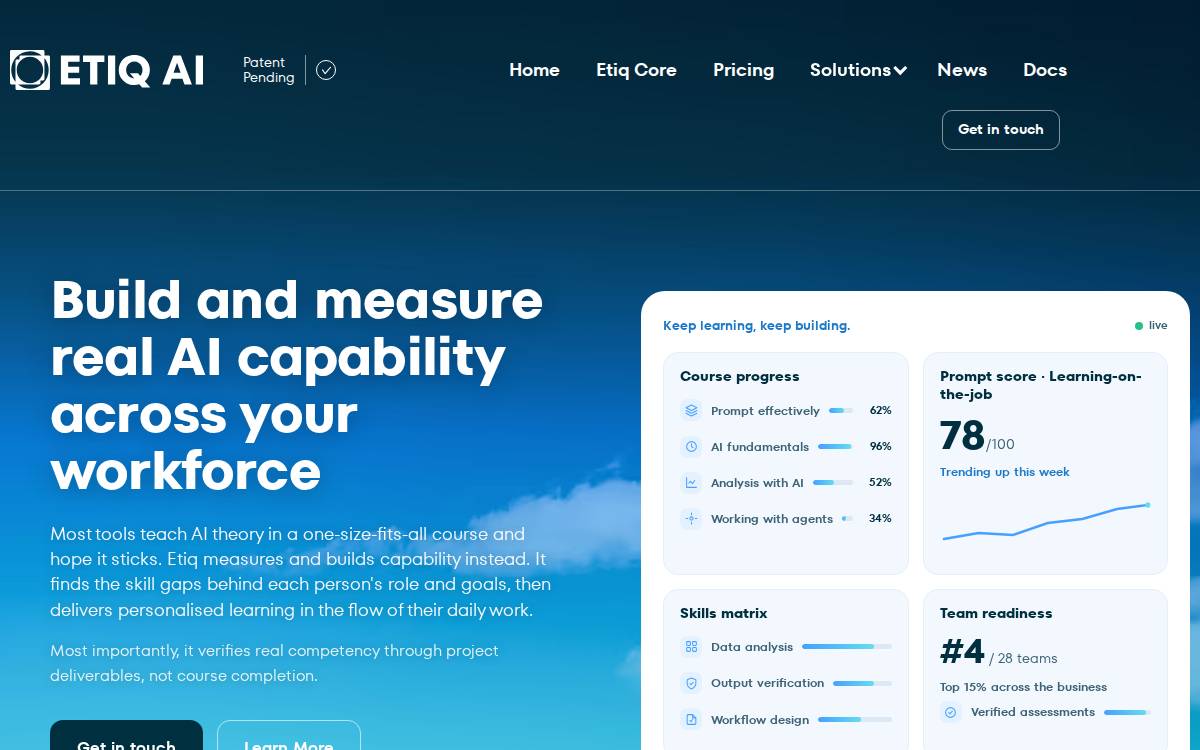
Task: Click the dark hero Get in touch button
Action: click(x=126, y=735)
